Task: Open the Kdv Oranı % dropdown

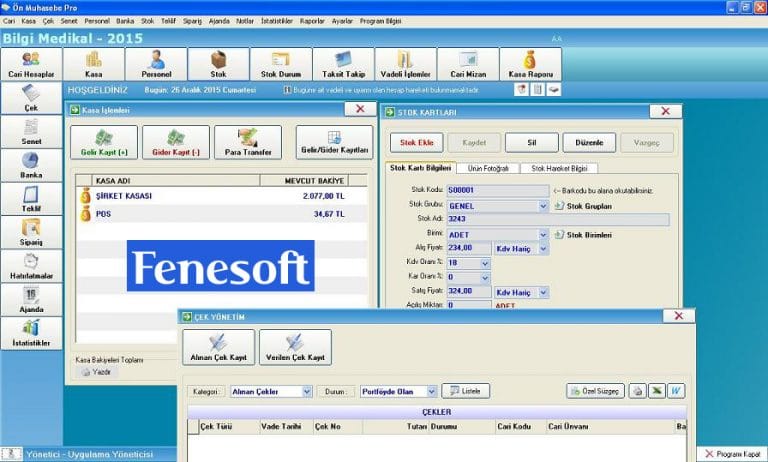Action: click(485, 263)
